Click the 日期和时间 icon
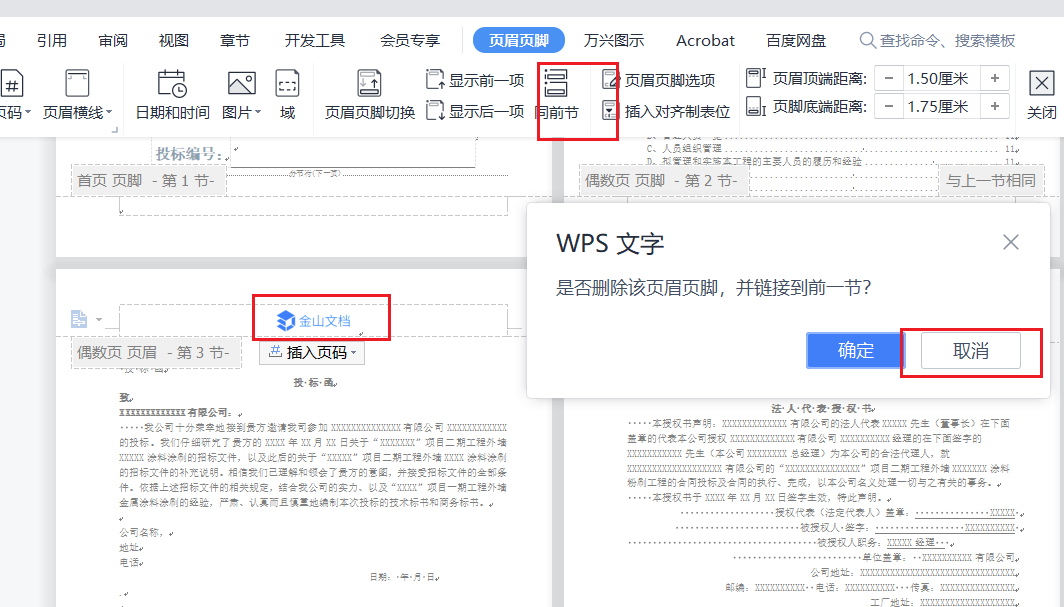1064x607 pixels. tap(172, 84)
